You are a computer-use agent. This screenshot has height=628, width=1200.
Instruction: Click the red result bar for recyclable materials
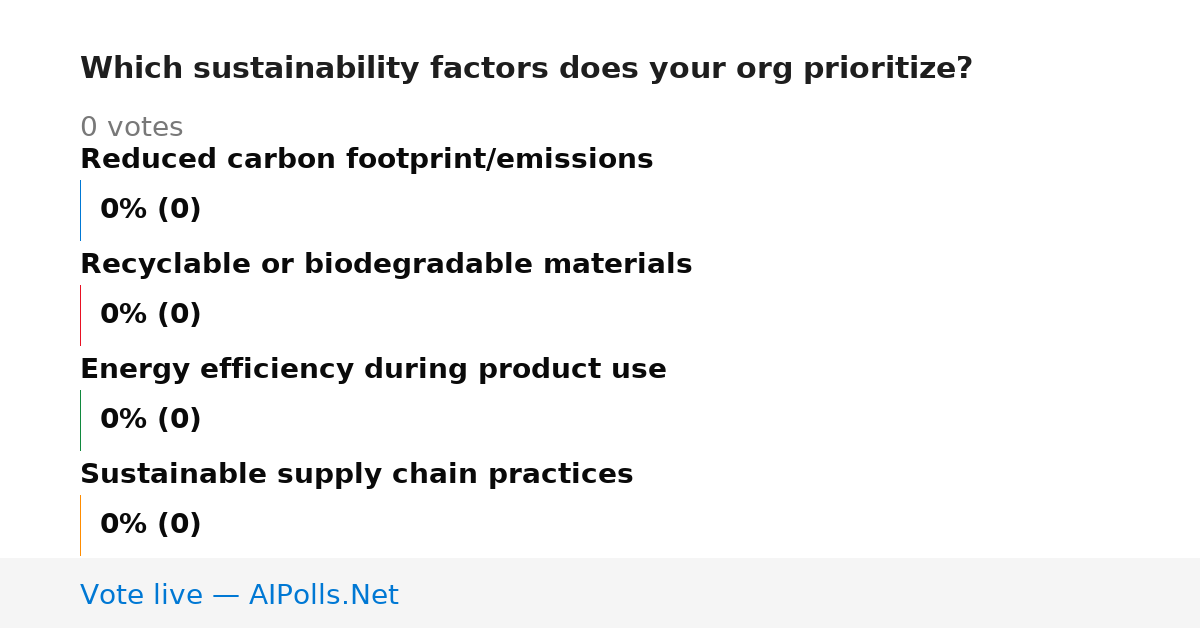click(80, 315)
